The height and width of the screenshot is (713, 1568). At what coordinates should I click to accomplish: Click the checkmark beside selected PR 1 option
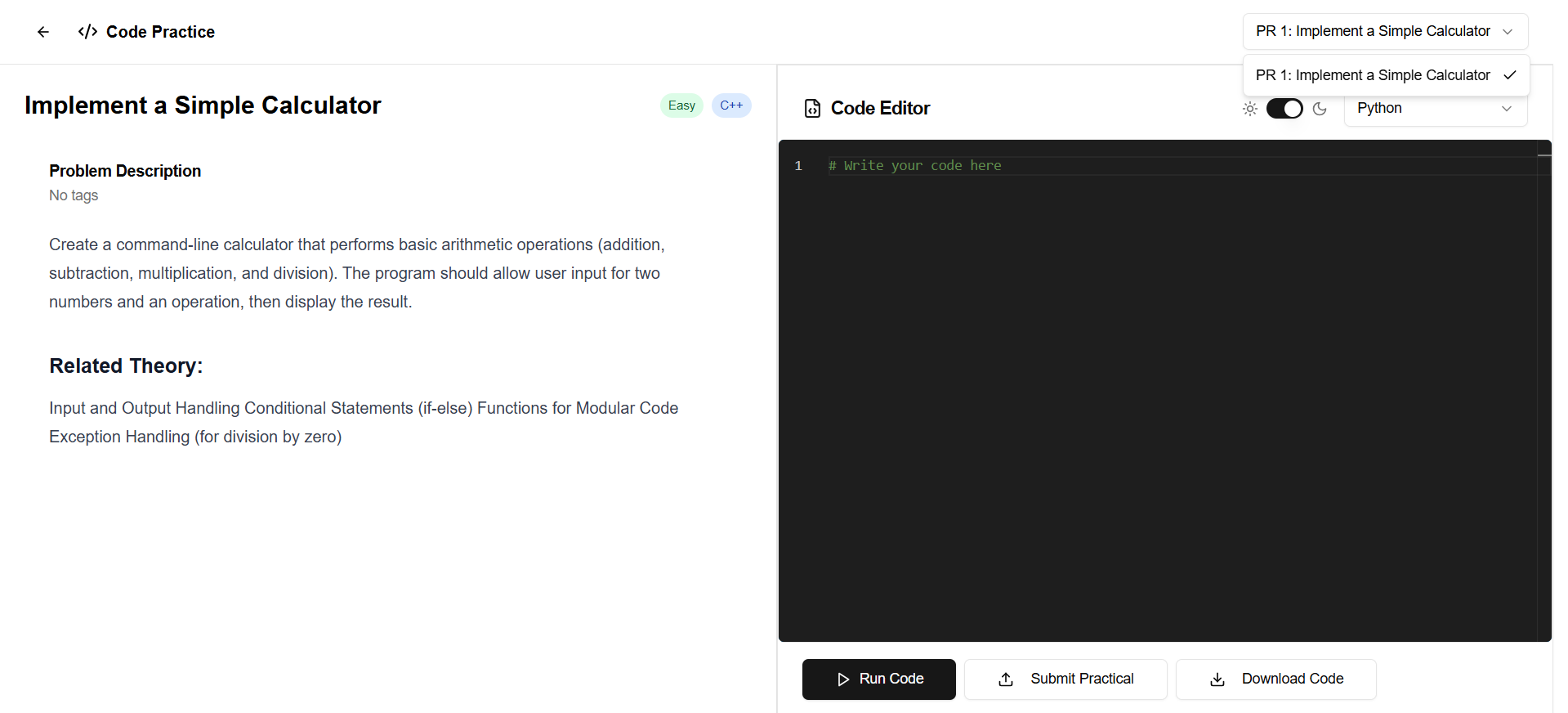1509,75
